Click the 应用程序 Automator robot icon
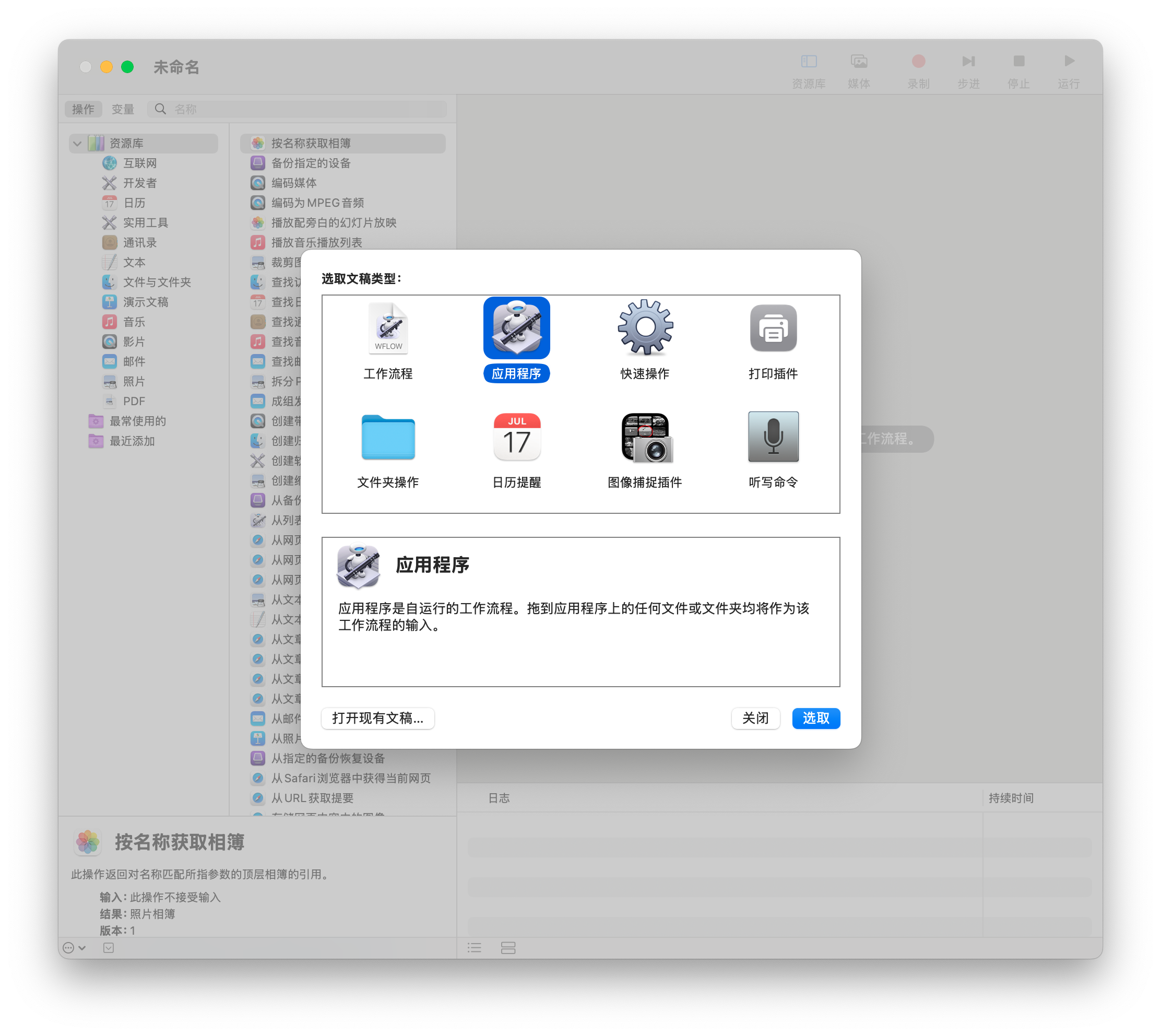Screen dimensions: 1161x1036 (x=516, y=328)
